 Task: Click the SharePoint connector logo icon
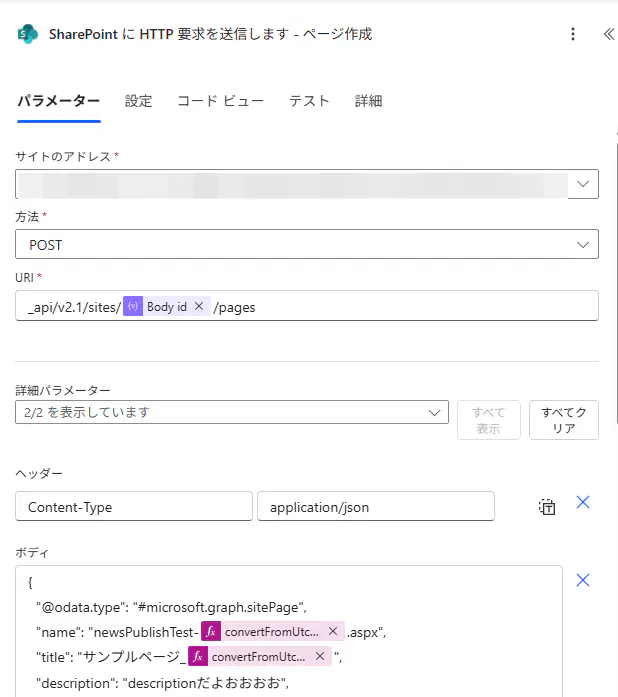click(x=28, y=34)
